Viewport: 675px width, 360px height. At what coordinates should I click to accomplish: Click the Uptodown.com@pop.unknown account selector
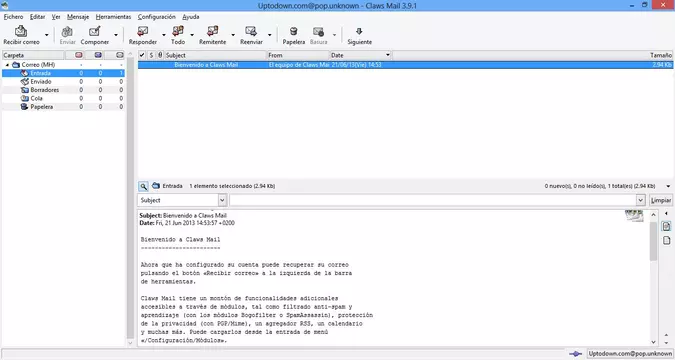pos(630,354)
